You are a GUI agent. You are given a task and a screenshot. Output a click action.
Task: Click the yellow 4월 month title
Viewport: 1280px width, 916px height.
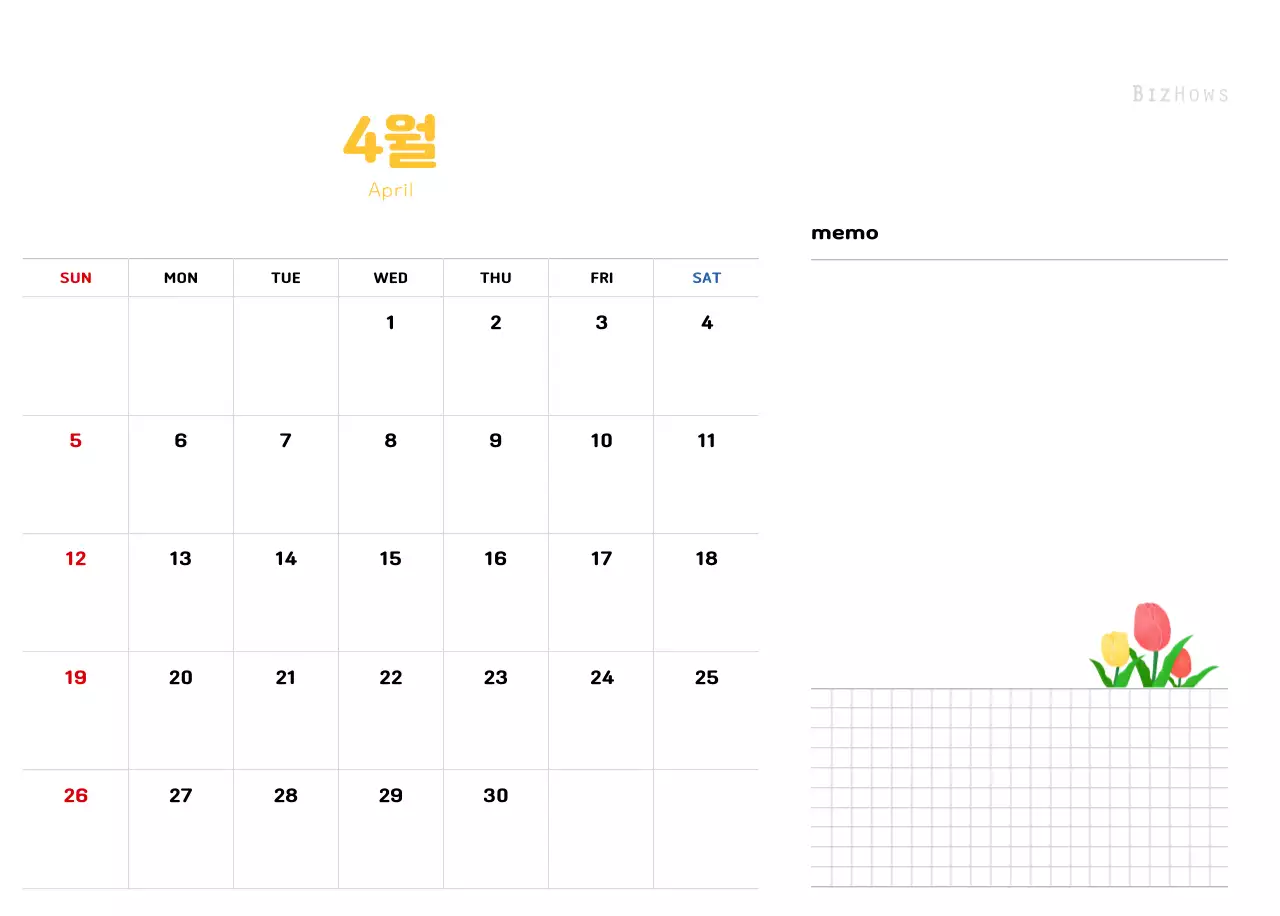(390, 141)
